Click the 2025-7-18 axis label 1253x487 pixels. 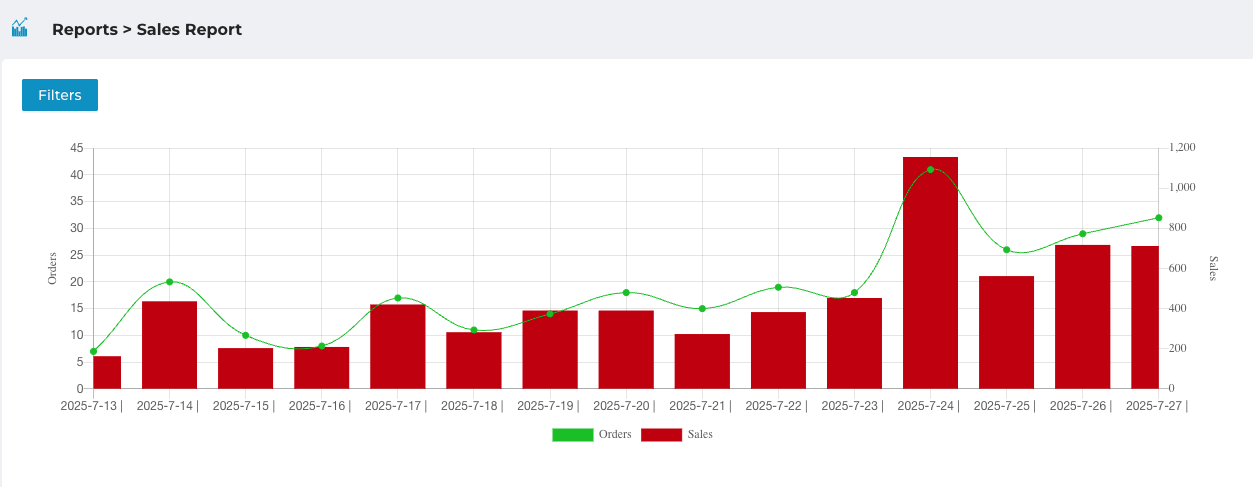[472, 406]
